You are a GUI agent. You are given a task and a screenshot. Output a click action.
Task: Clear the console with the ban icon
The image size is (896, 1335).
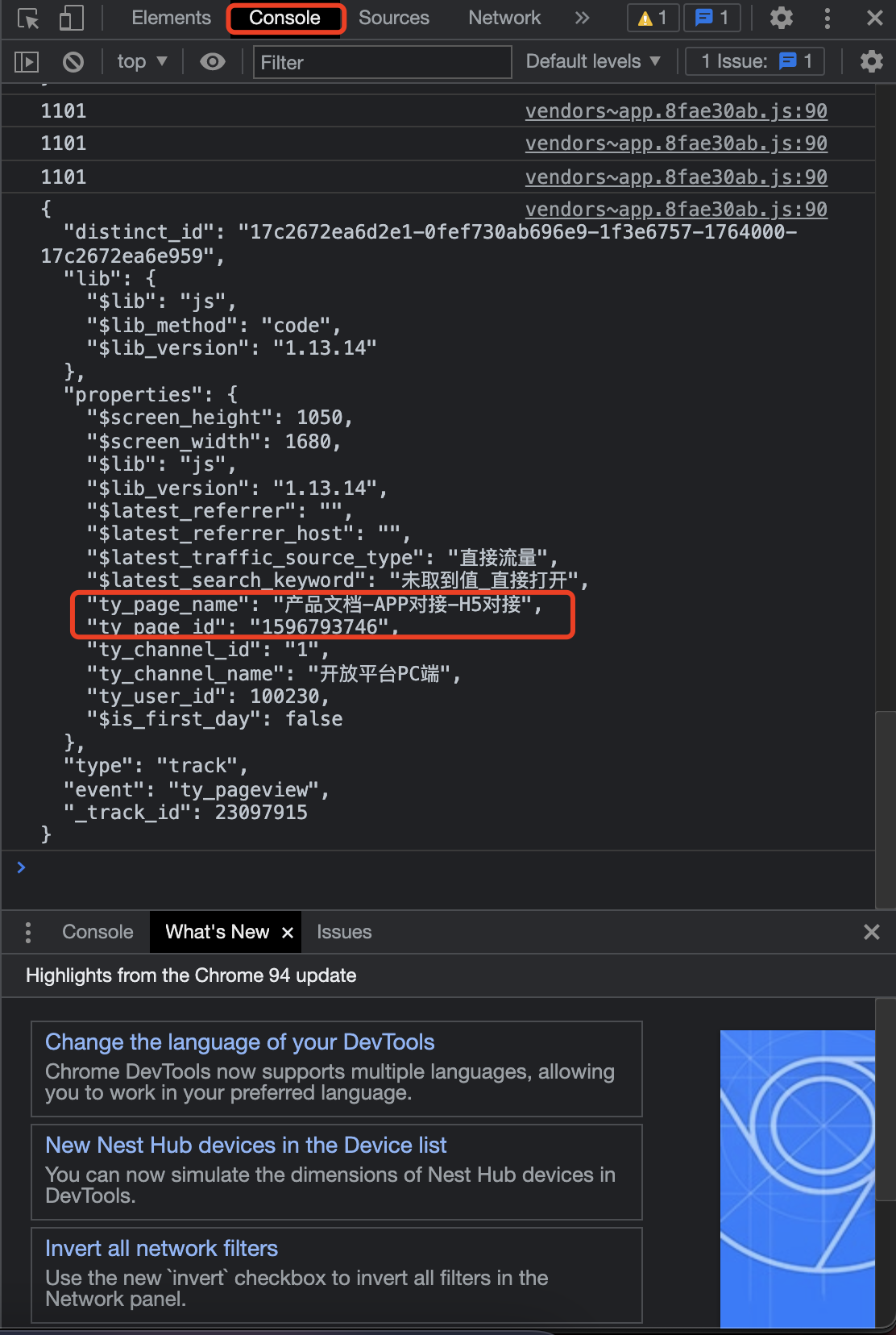73,61
